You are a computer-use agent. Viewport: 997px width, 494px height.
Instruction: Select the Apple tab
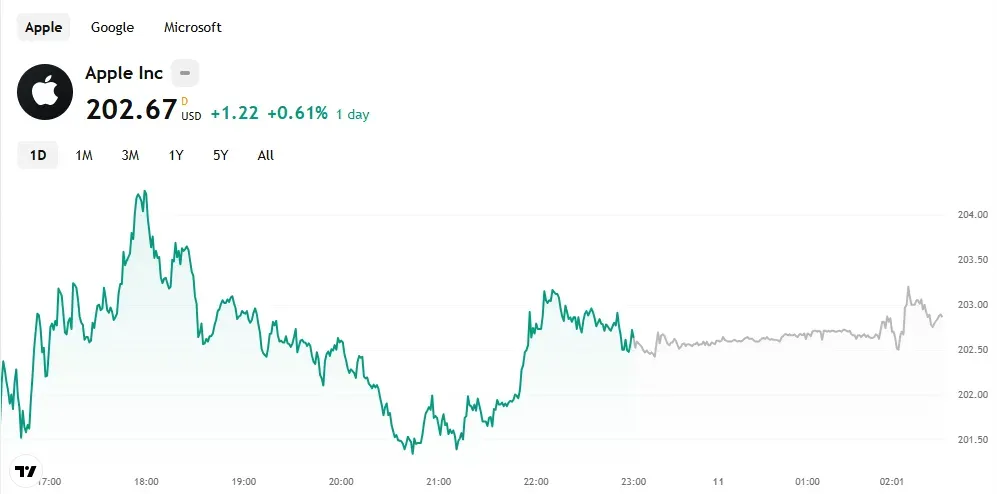tap(43, 27)
